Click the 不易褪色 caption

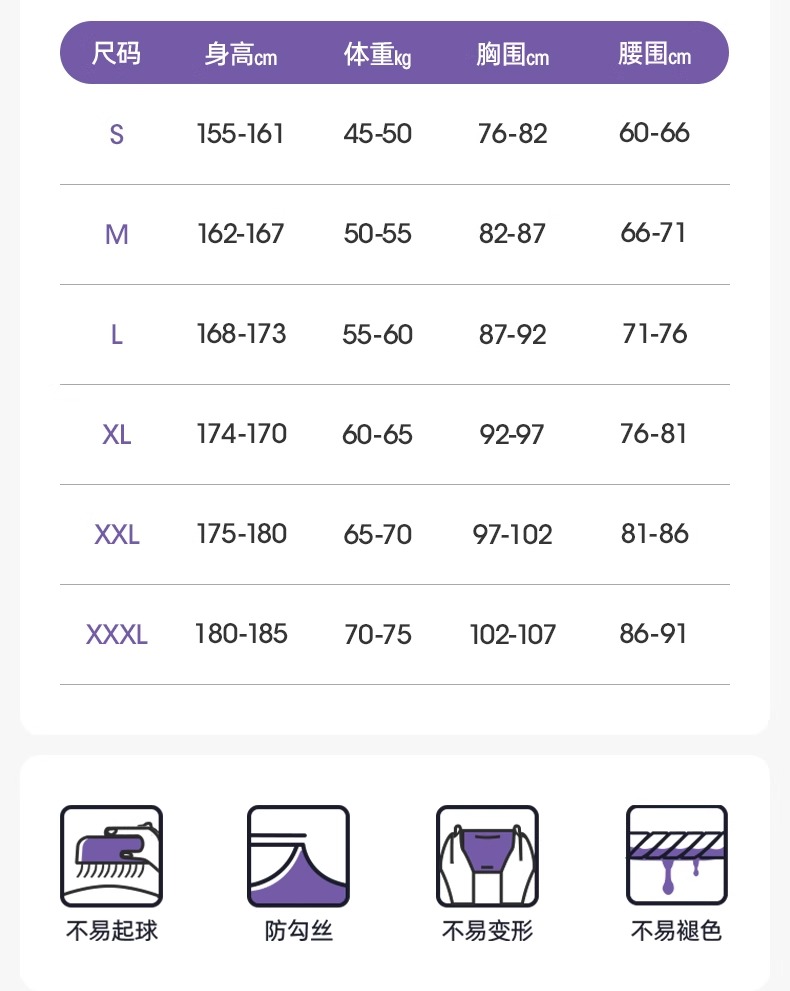(x=676, y=931)
